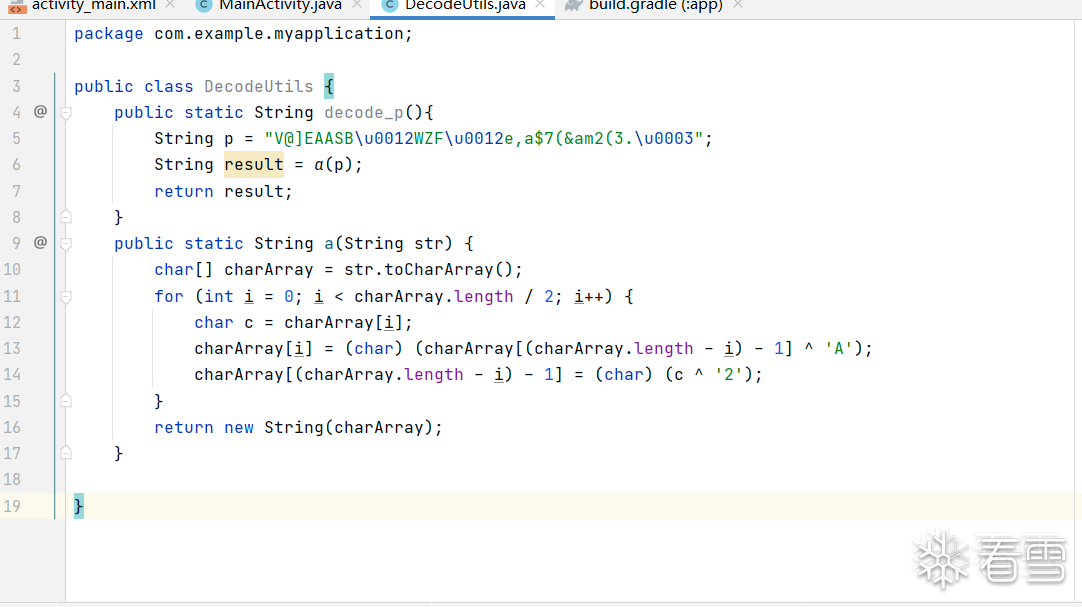The image size is (1082, 607).
Task: Close the activity_main.xml tab
Action: pyautogui.click(x=170, y=5)
